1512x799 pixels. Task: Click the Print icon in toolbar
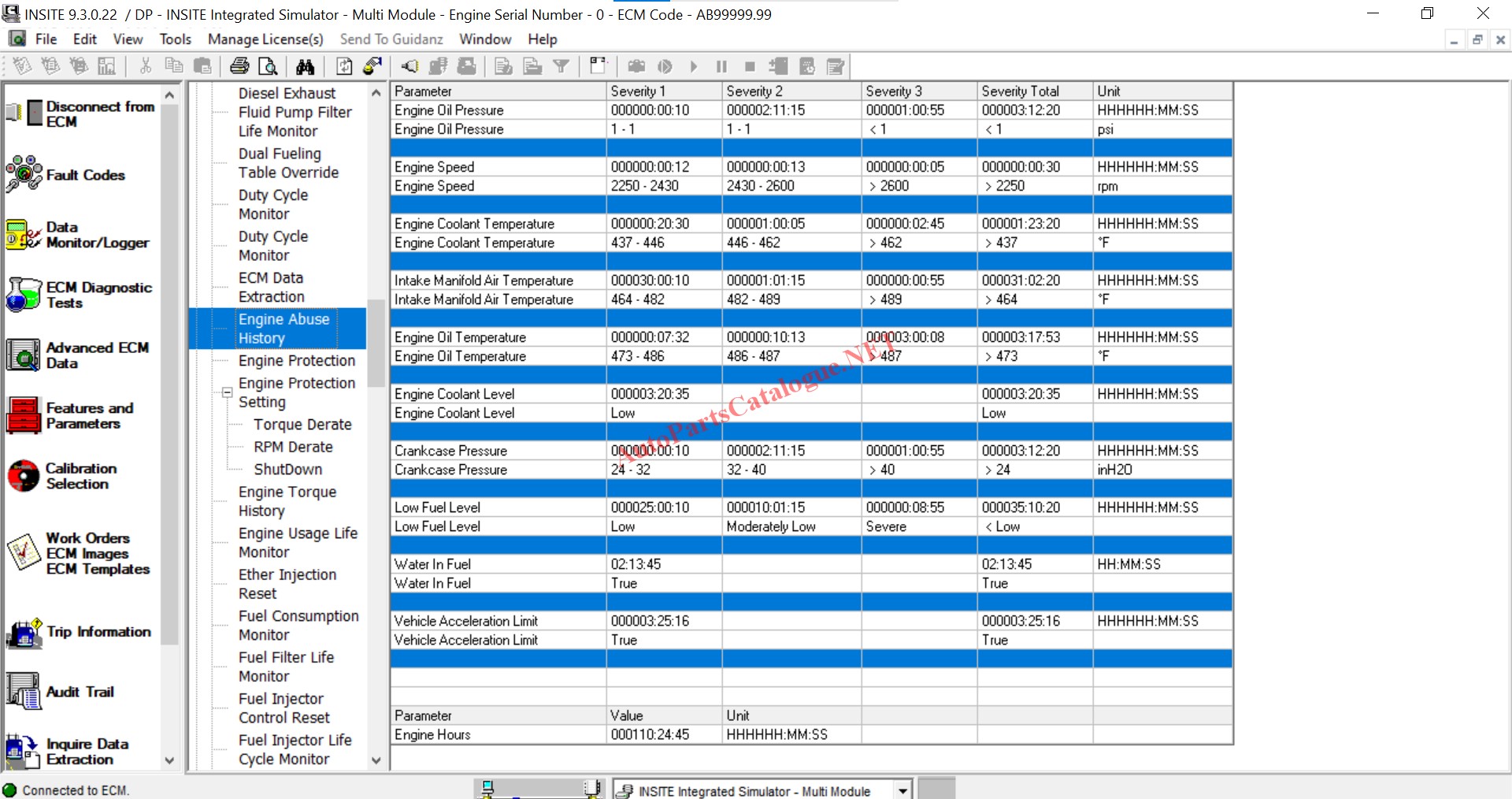(x=239, y=66)
